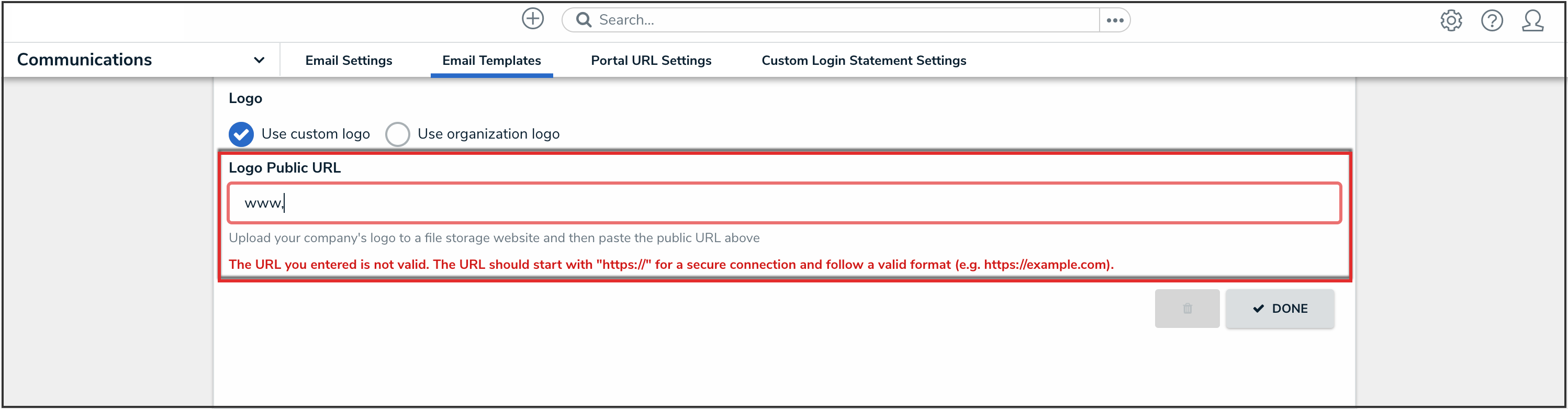Switch to the Email Templates tab
The height and width of the screenshot is (409, 1568).
(491, 60)
